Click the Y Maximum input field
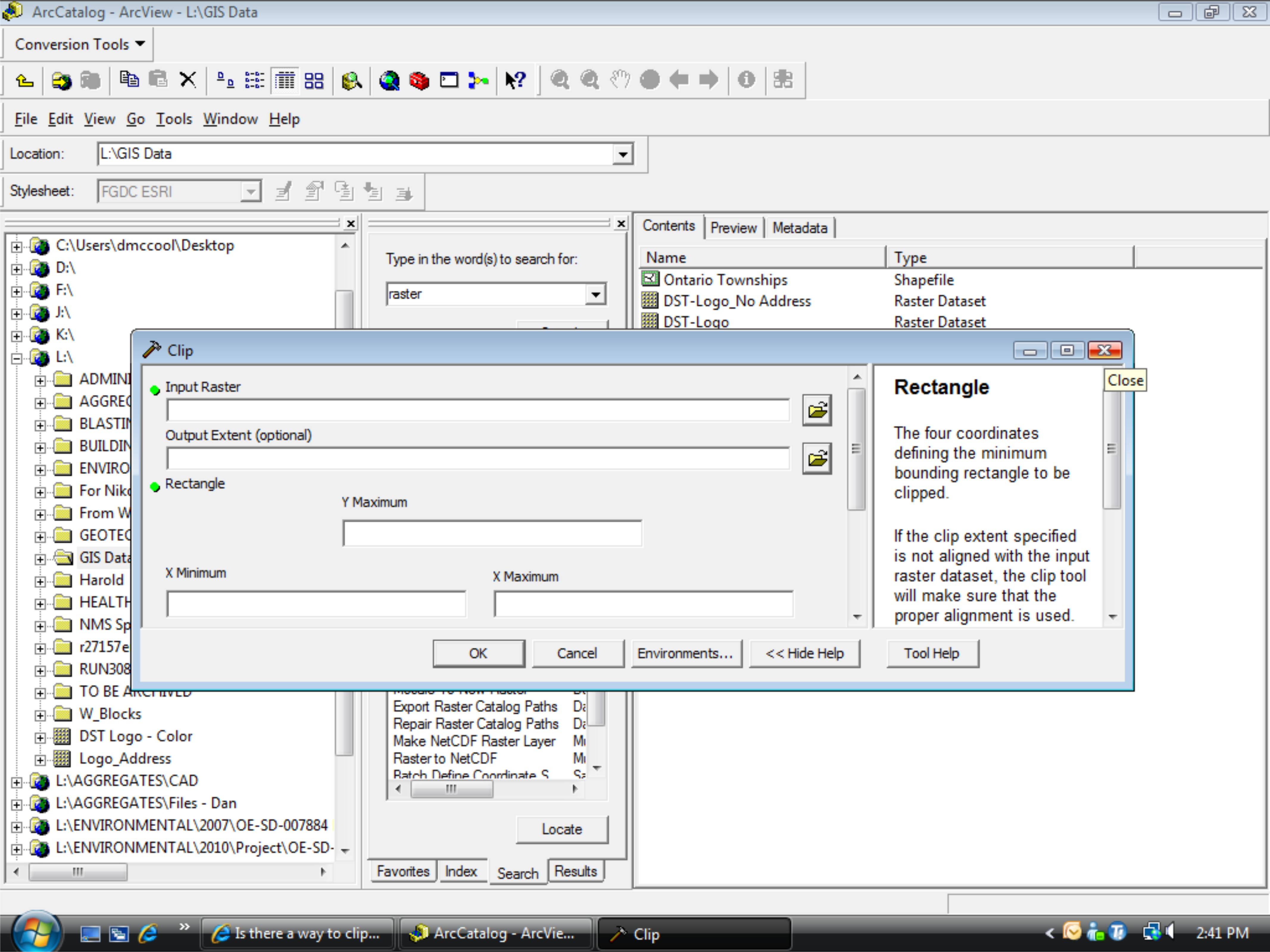The image size is (1270, 952). point(492,534)
